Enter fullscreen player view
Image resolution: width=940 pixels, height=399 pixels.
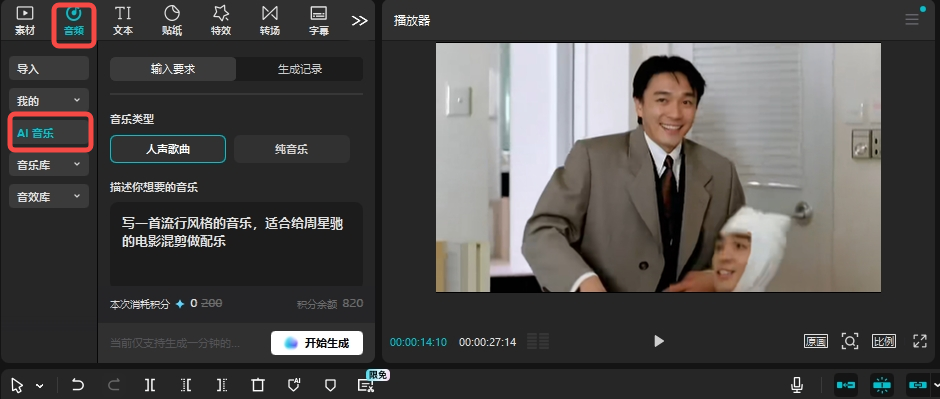(x=920, y=341)
